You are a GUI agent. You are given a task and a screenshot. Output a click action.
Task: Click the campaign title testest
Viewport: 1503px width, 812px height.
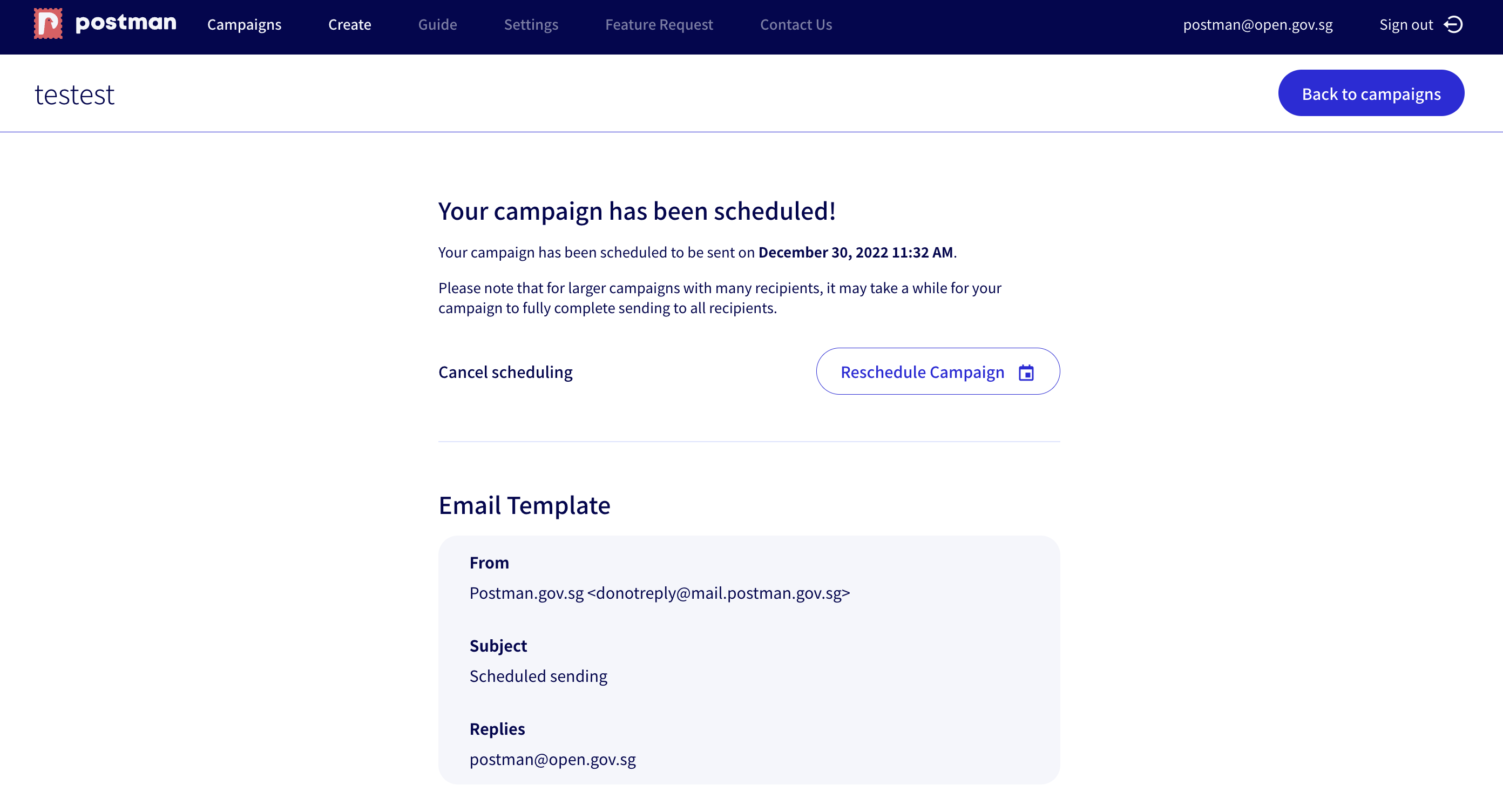(x=75, y=94)
